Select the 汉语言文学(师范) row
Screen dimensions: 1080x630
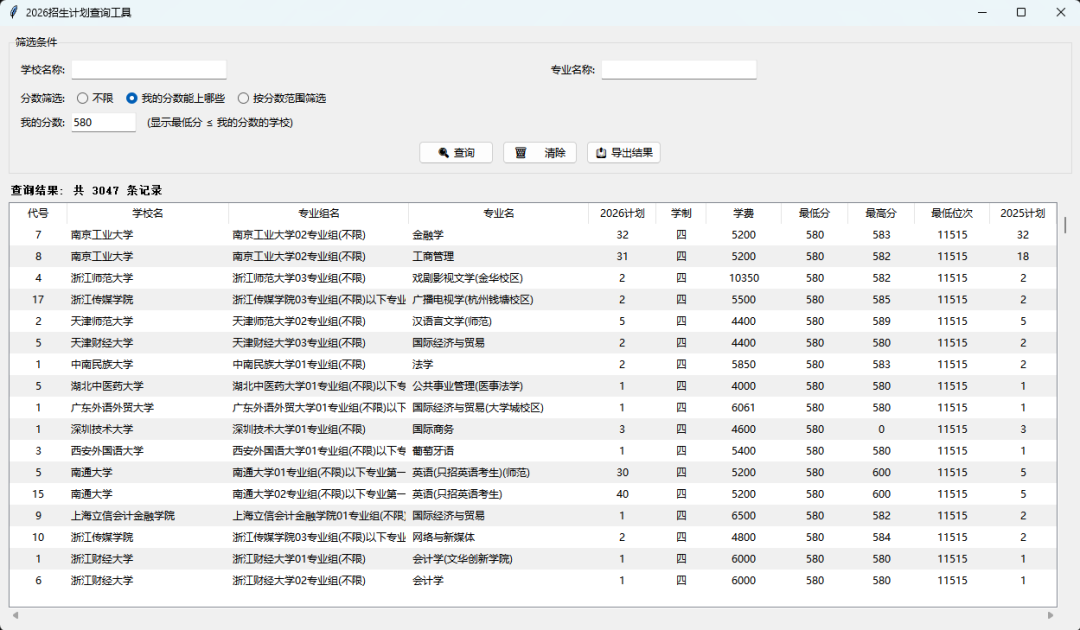[532, 321]
